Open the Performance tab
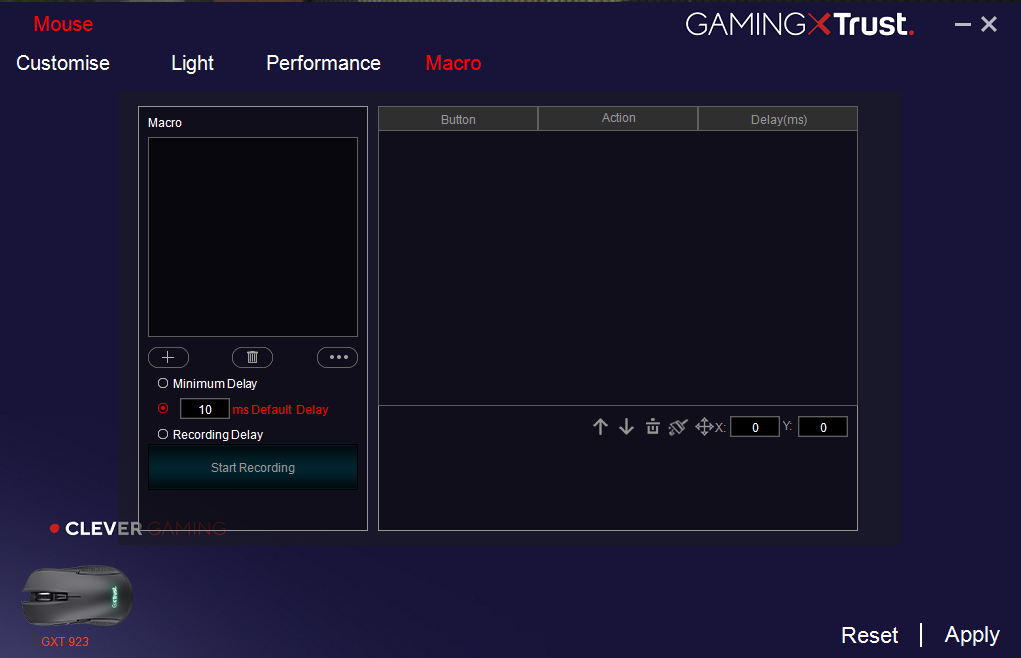 pyautogui.click(x=324, y=63)
